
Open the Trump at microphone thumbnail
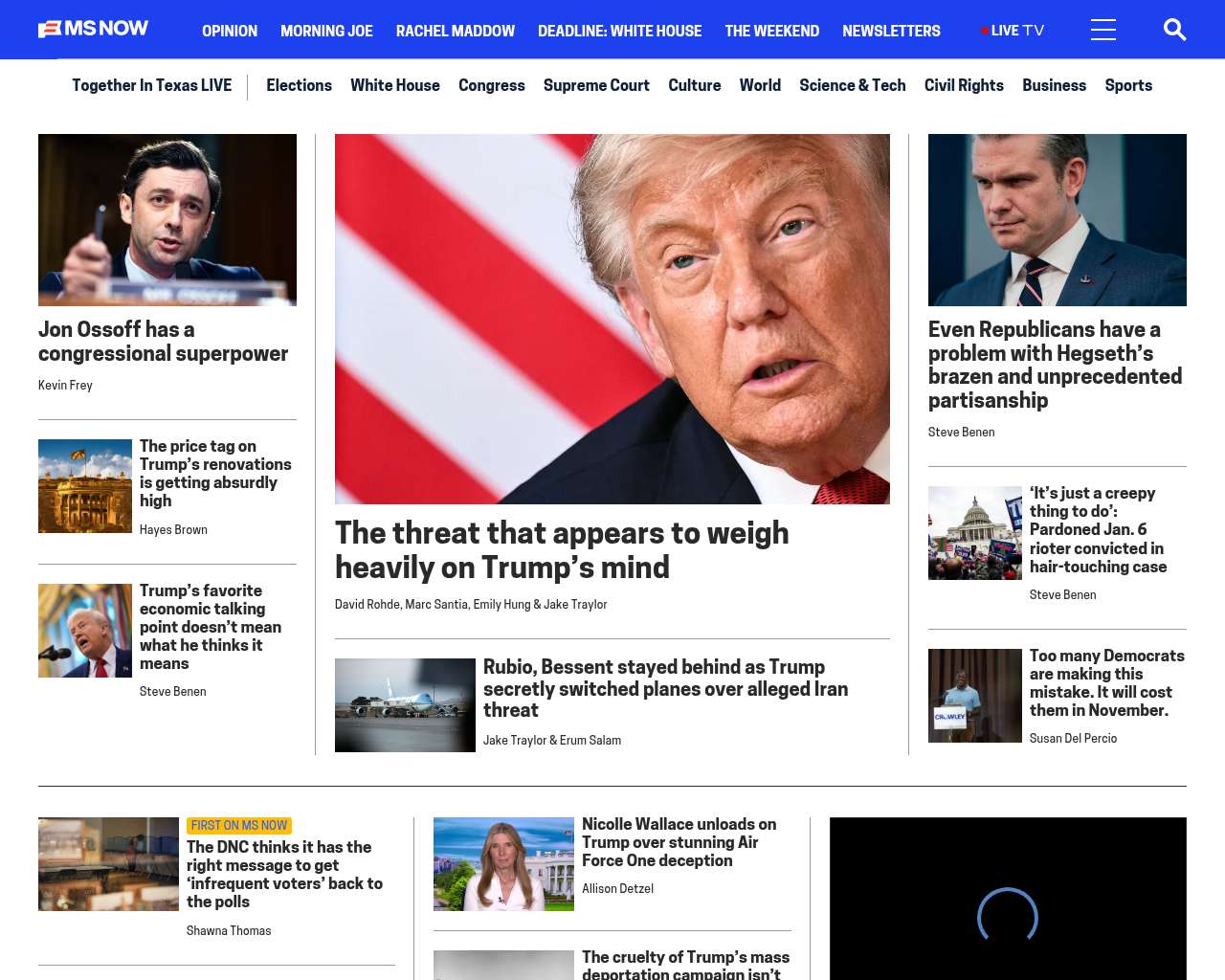pos(85,631)
